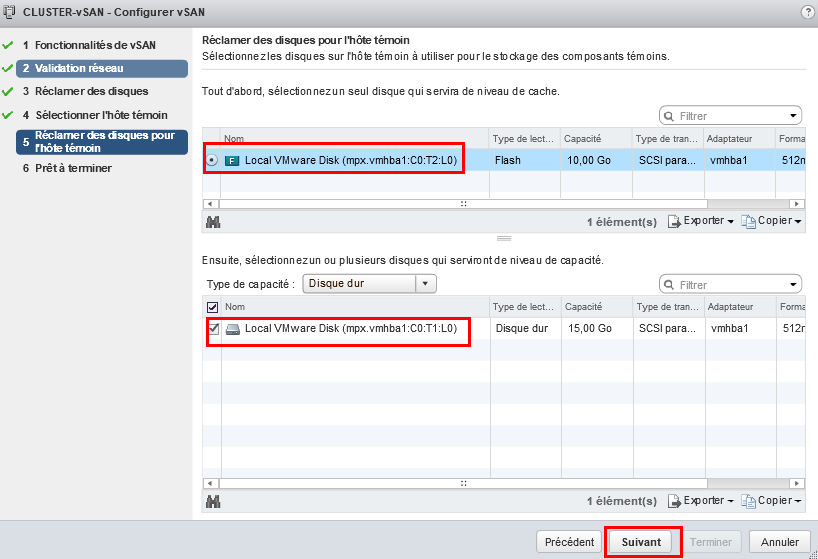Click the lower Filtrer input field

coord(730,285)
